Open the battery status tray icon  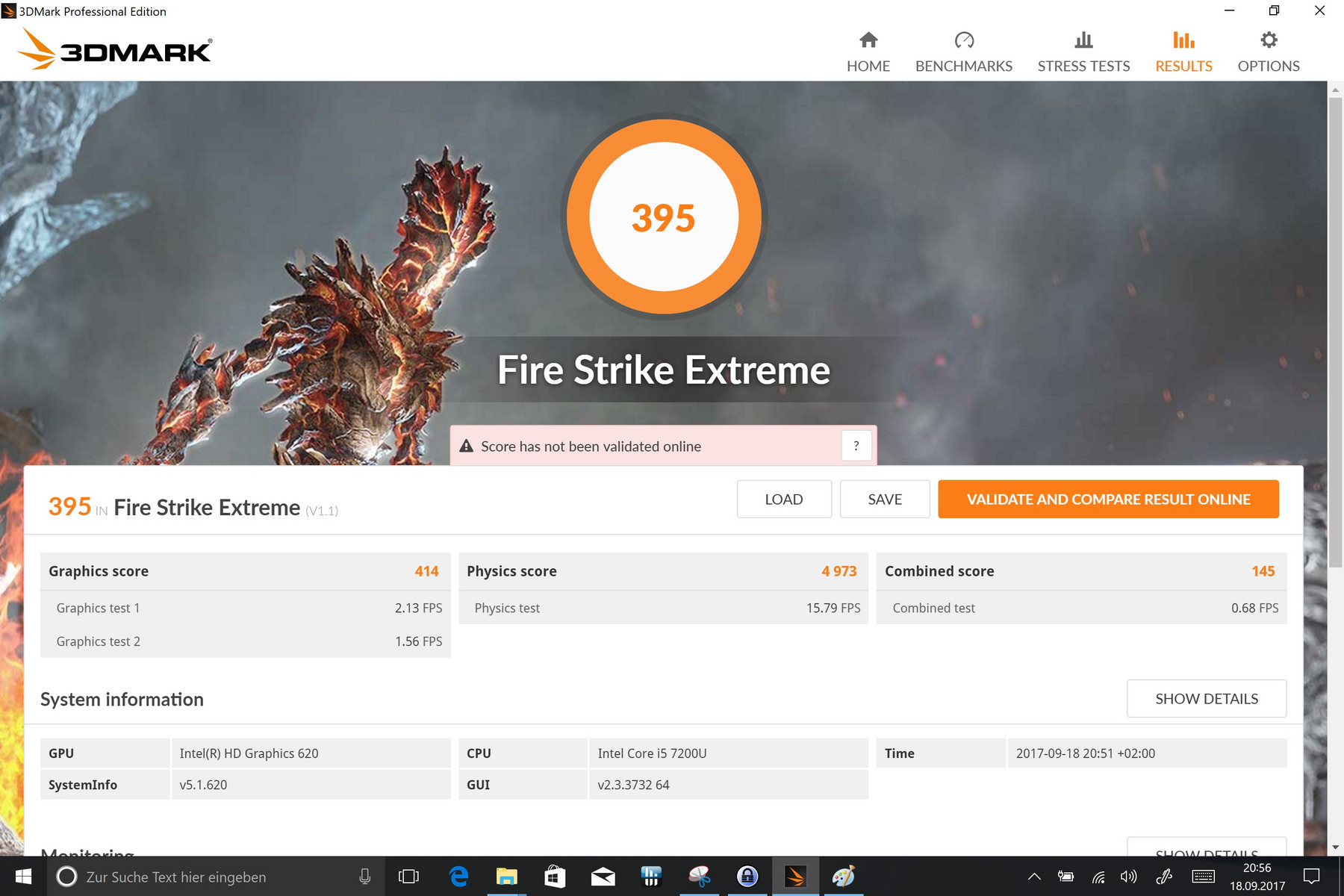pyautogui.click(x=1065, y=877)
